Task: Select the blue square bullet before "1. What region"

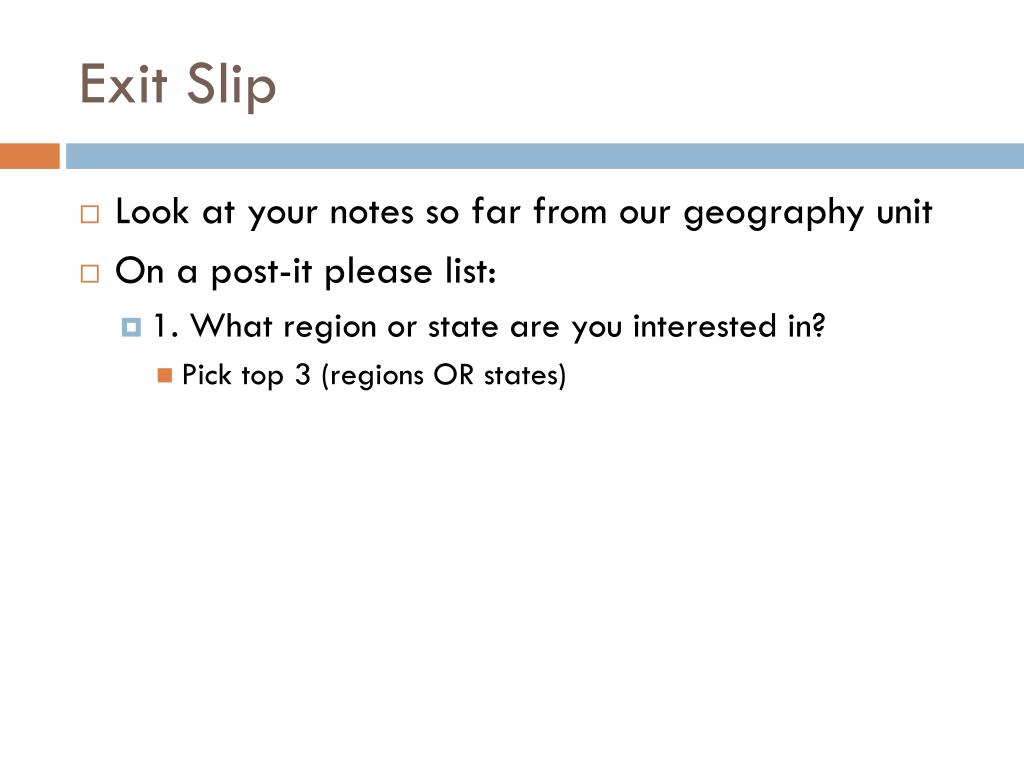Action: coord(130,327)
